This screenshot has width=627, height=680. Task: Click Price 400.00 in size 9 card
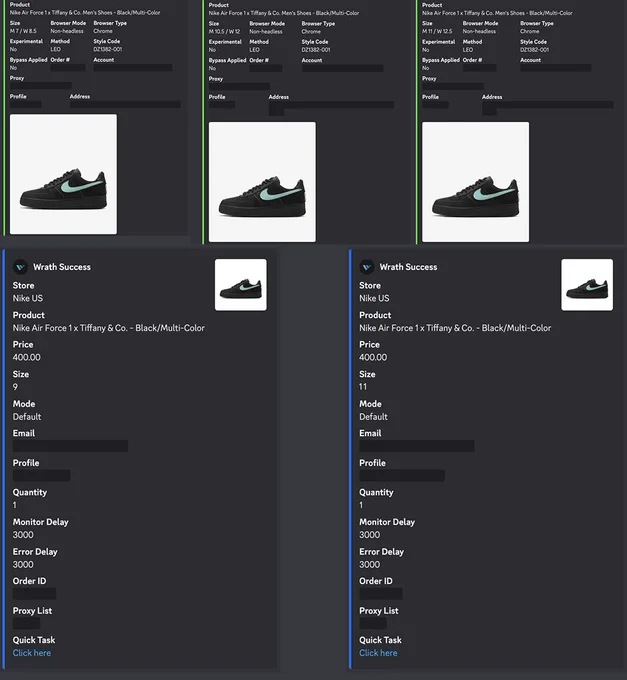pyautogui.click(x=26, y=357)
